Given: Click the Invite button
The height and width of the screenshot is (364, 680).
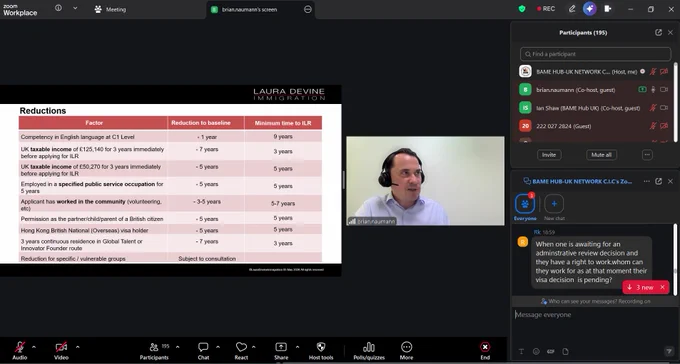Looking at the screenshot, I should point(549,155).
